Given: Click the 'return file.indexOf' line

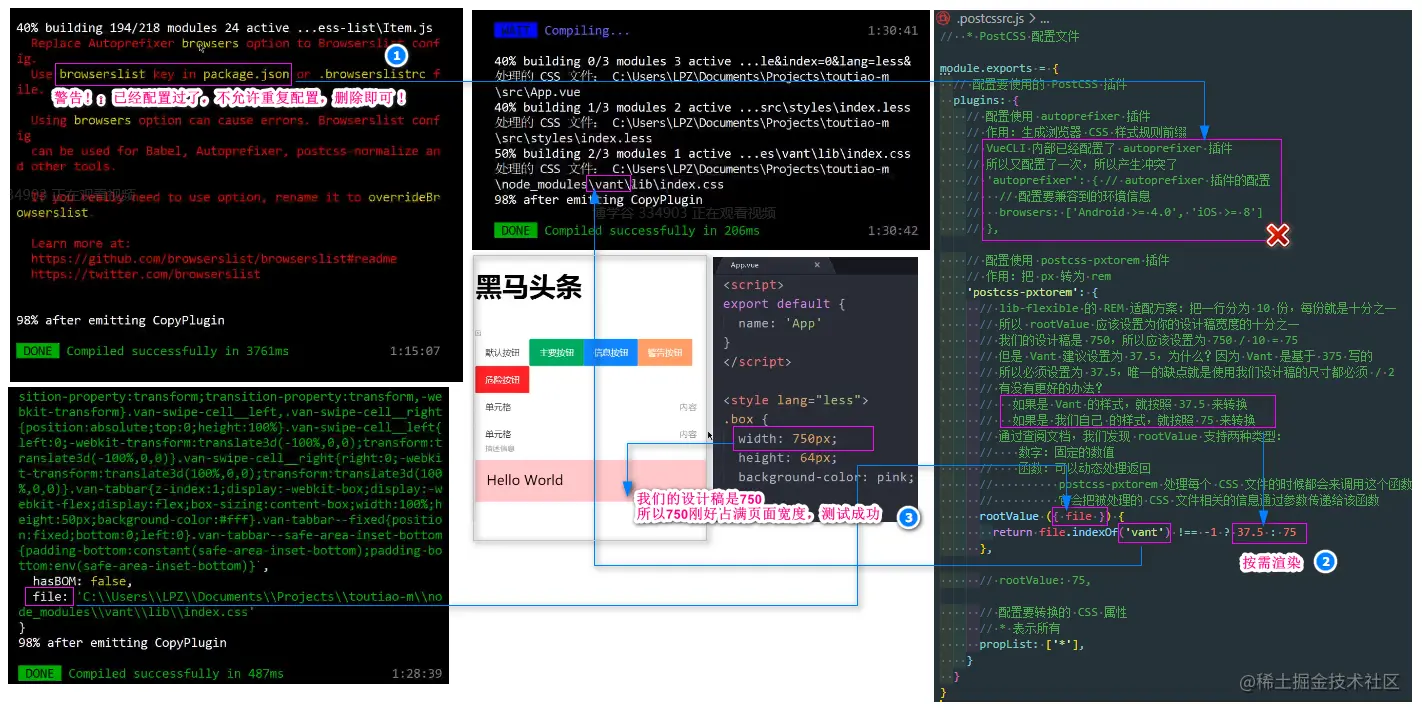Looking at the screenshot, I should tap(1144, 532).
